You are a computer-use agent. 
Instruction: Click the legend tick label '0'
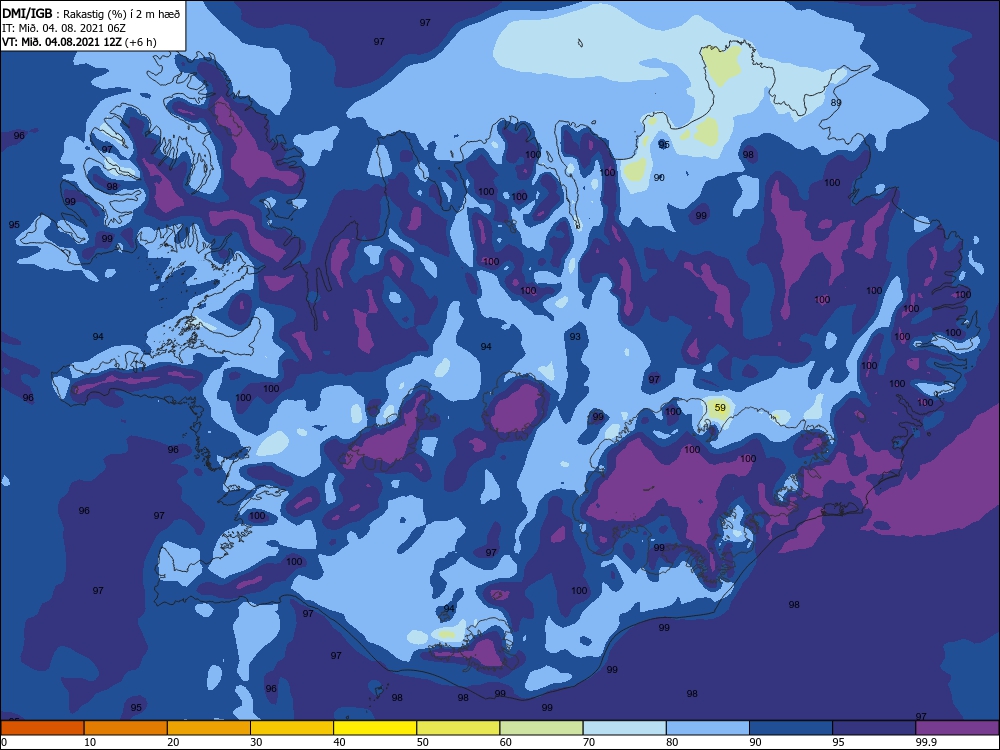4,742
